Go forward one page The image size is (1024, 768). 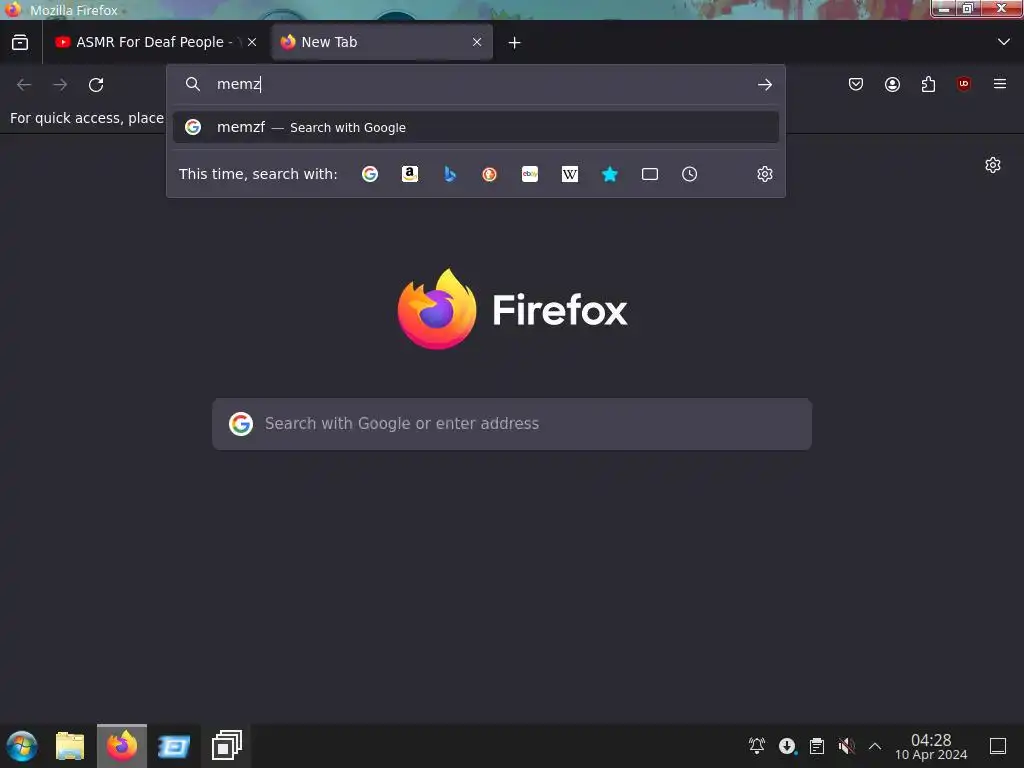pyautogui.click(x=60, y=85)
